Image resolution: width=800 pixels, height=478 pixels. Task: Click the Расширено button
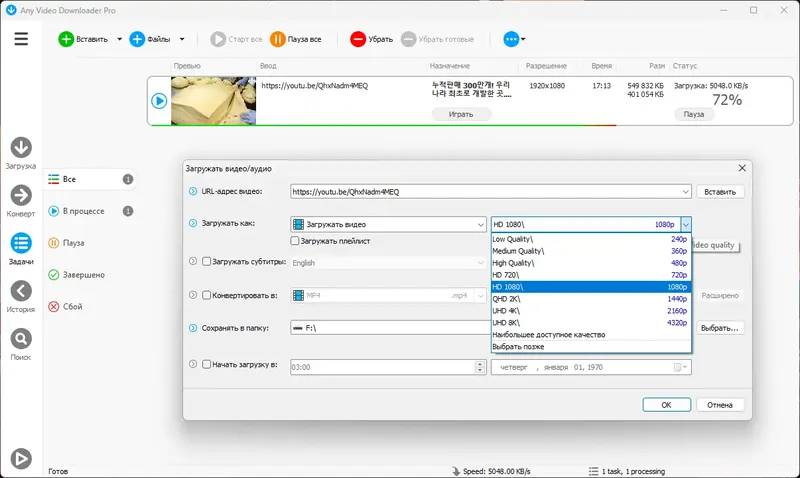click(x=720, y=295)
